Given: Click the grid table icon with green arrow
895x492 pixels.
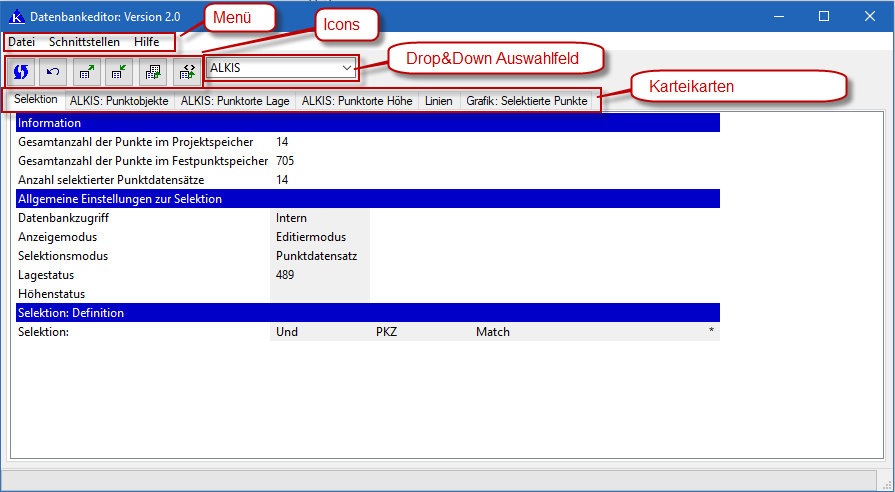Looking at the screenshot, I should (153, 71).
